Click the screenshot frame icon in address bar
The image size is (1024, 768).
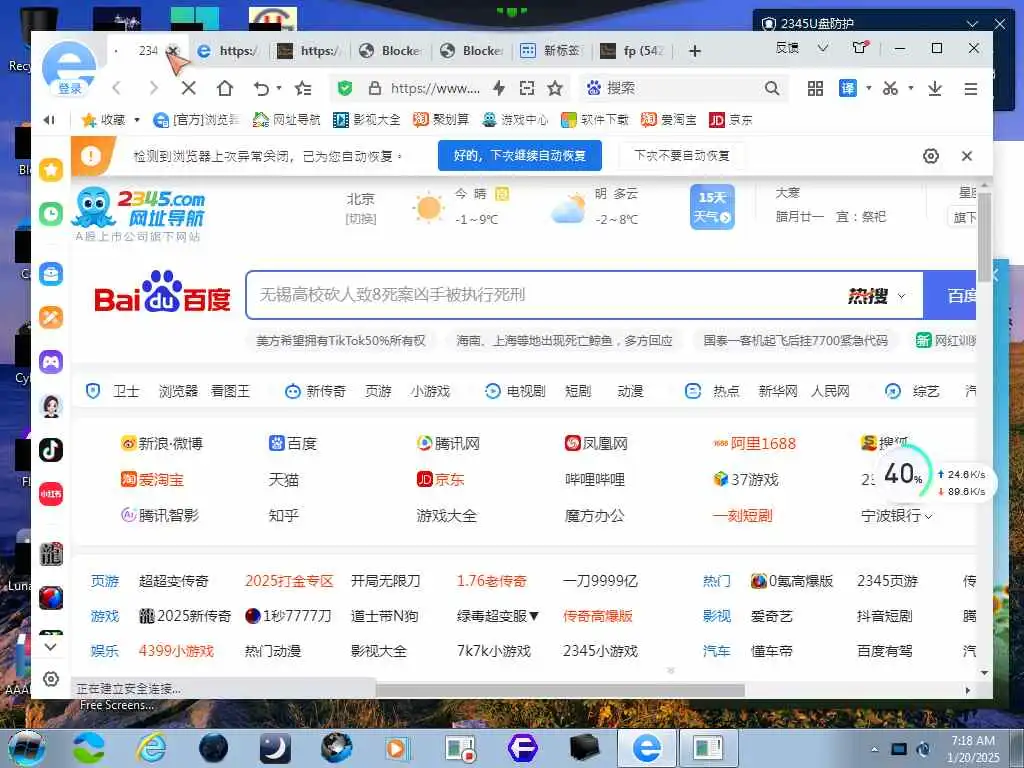[x=526, y=88]
